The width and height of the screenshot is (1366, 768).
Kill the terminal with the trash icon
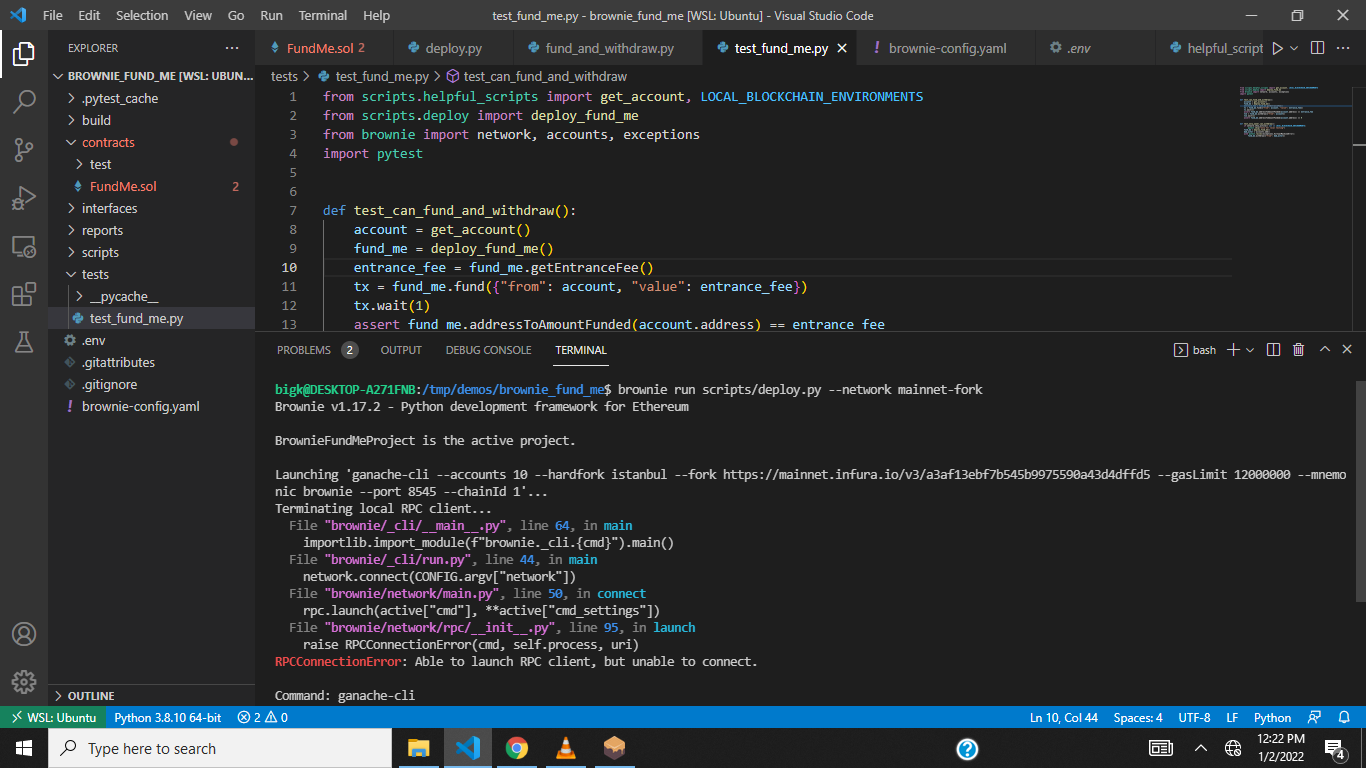click(1299, 349)
